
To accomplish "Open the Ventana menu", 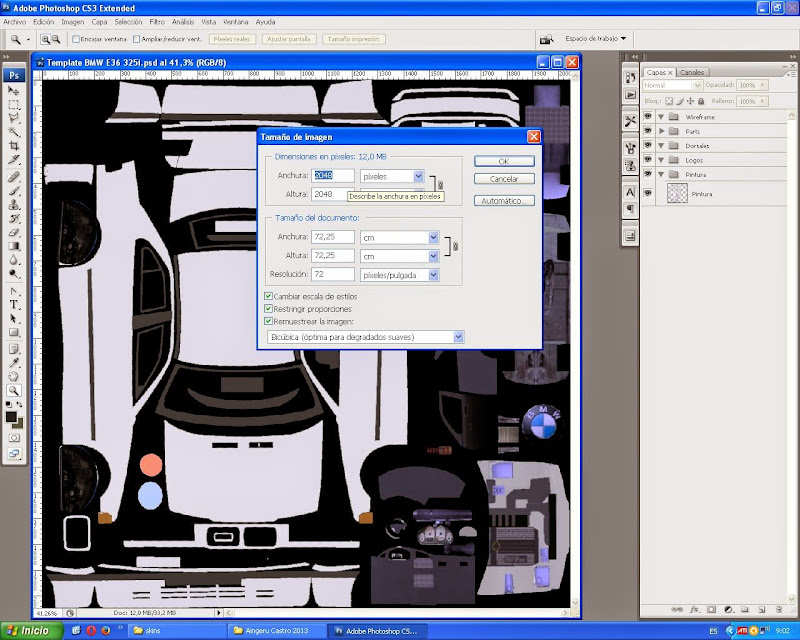I will [x=235, y=22].
